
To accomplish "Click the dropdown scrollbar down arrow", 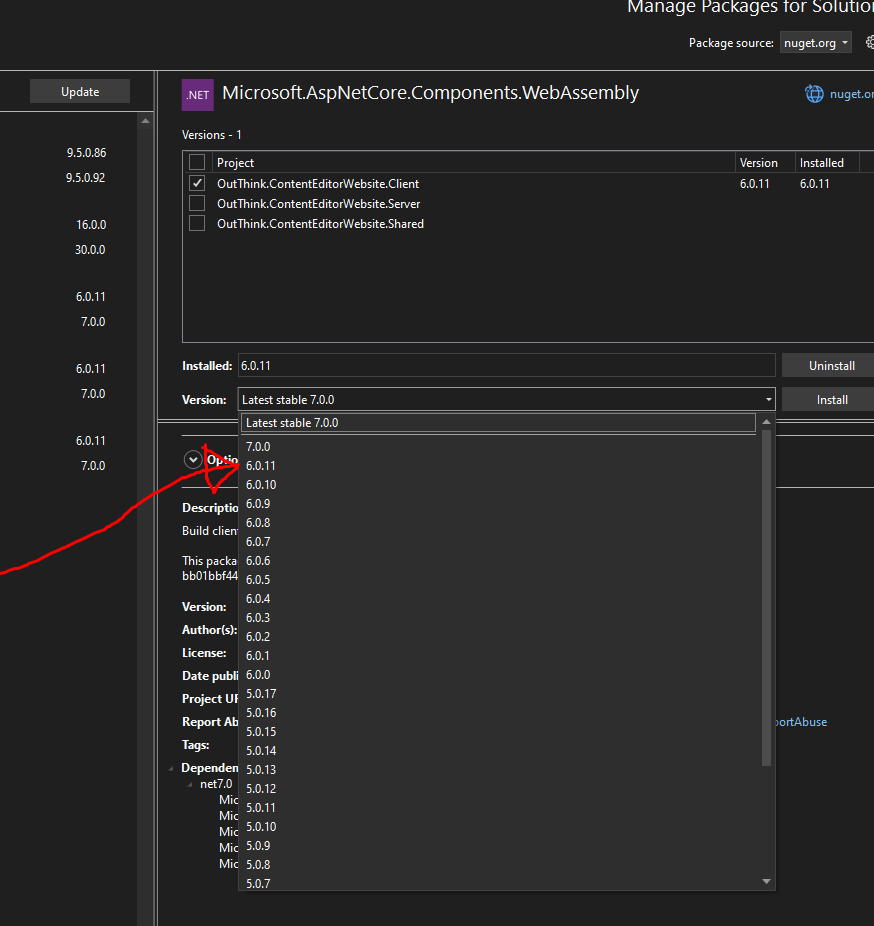I will click(766, 881).
